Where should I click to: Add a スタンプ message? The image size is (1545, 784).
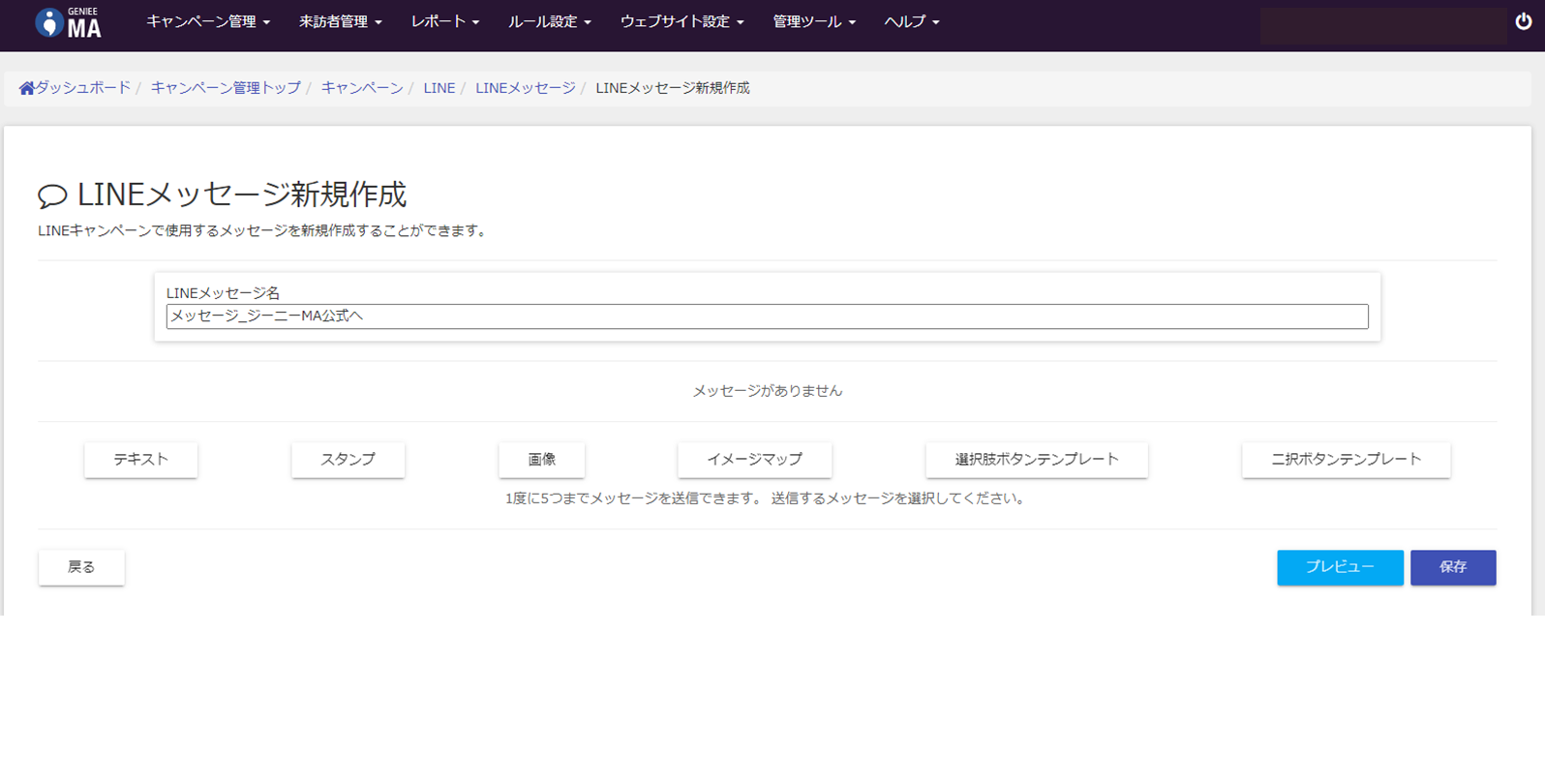click(x=348, y=460)
